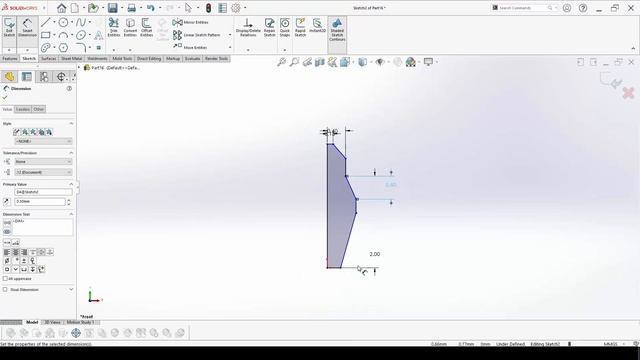Screen dimensions: 640x360
Task: Select the Circle sketch tool
Action: pos(63,22)
